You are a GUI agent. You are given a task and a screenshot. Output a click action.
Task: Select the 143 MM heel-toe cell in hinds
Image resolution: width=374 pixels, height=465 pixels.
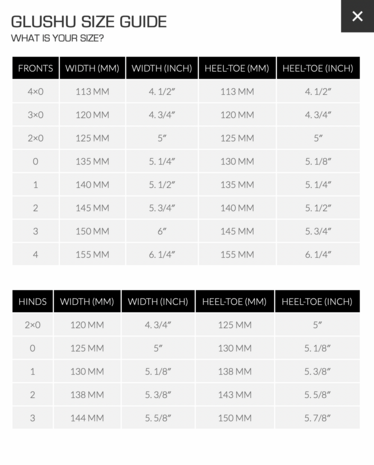(x=235, y=395)
